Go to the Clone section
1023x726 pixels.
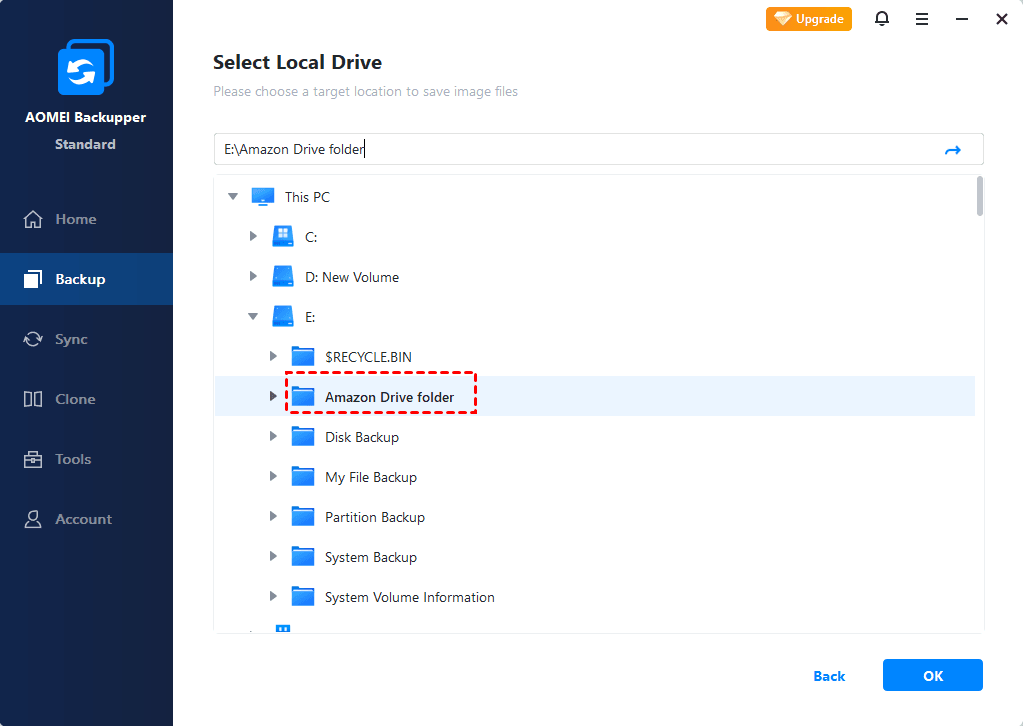[75, 399]
